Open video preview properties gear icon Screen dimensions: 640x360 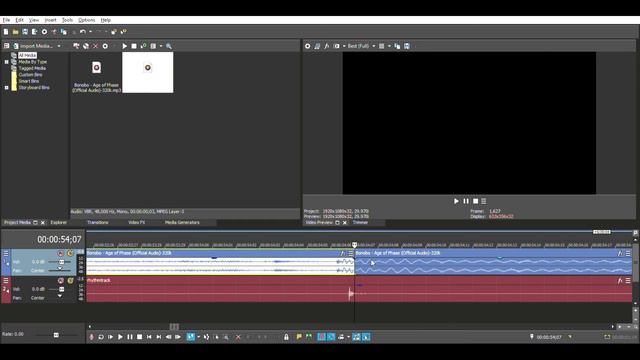(x=307, y=46)
